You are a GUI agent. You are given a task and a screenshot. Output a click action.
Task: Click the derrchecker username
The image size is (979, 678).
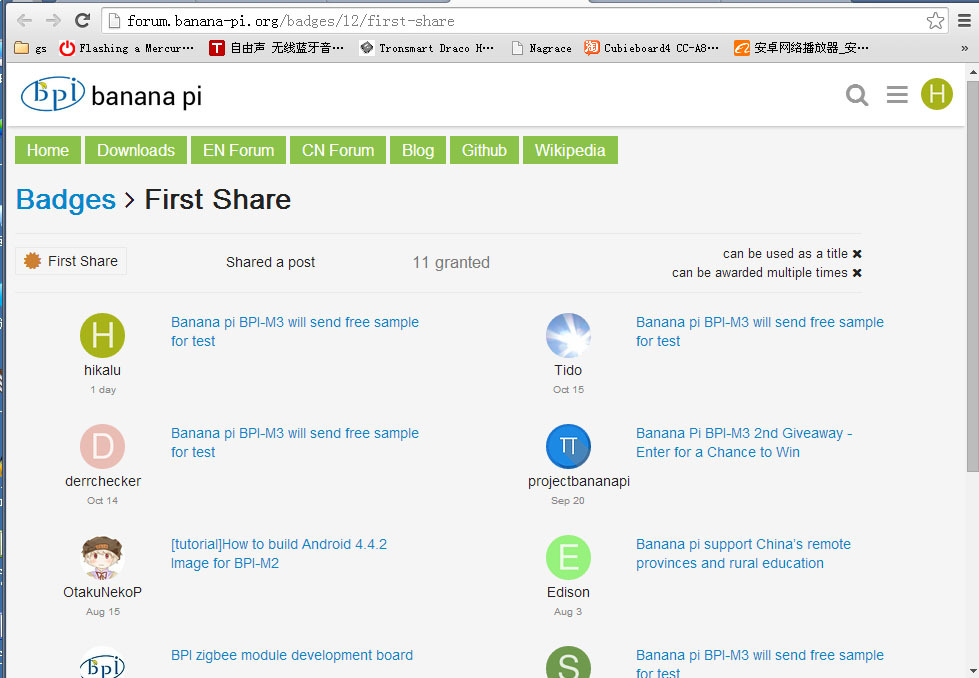[103, 481]
